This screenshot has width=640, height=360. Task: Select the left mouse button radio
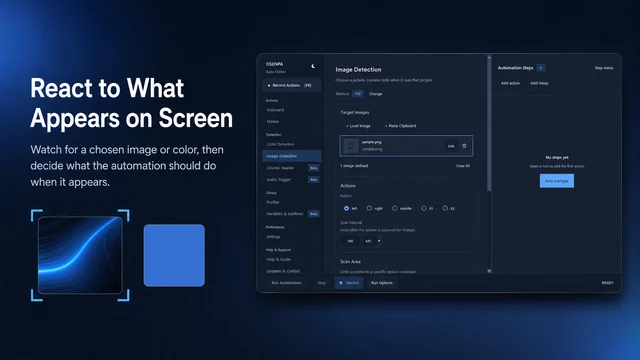[x=347, y=208]
